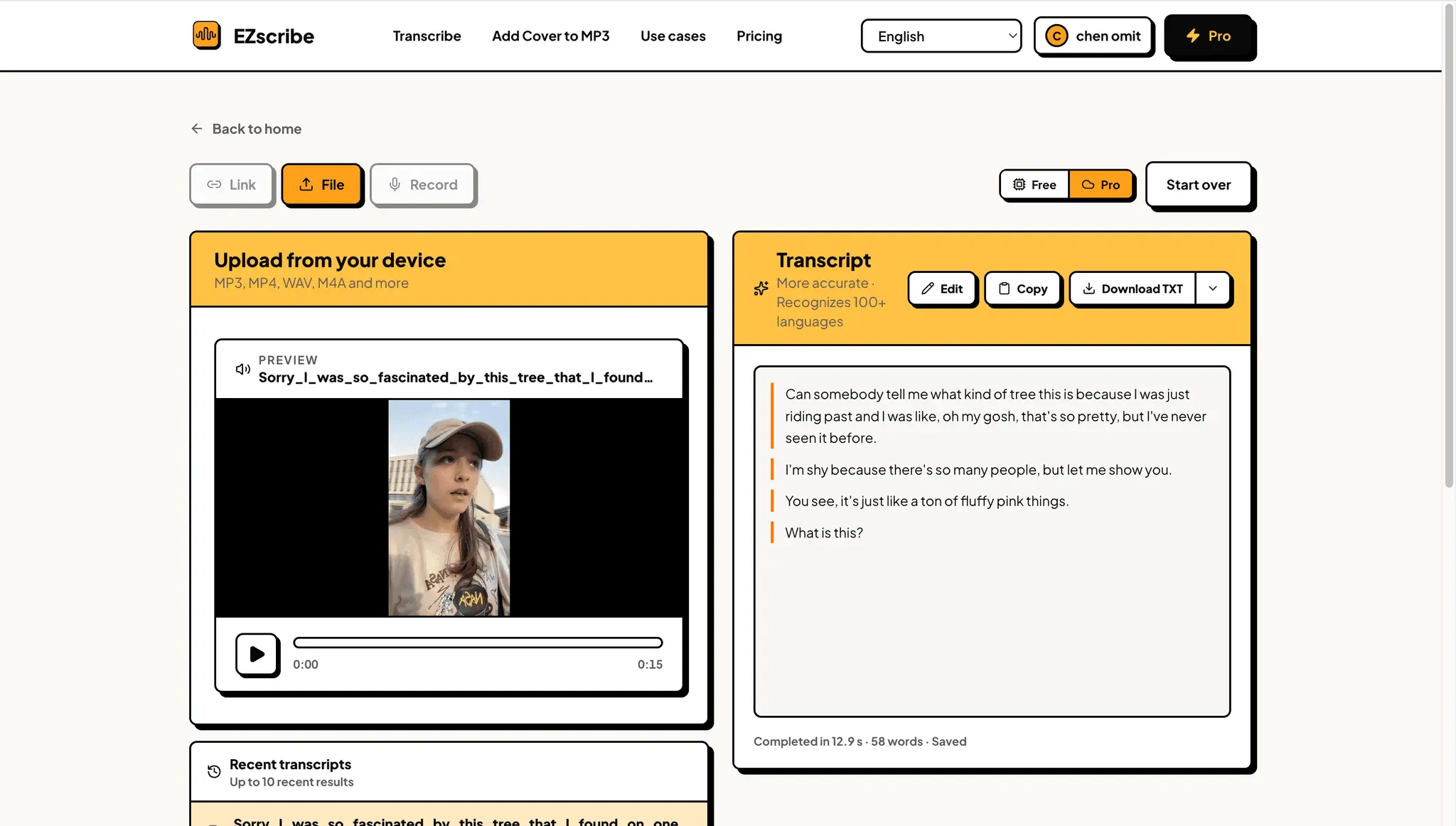The width and height of the screenshot is (1456, 826).
Task: Click the microphone icon on Record
Action: pyautogui.click(x=395, y=184)
